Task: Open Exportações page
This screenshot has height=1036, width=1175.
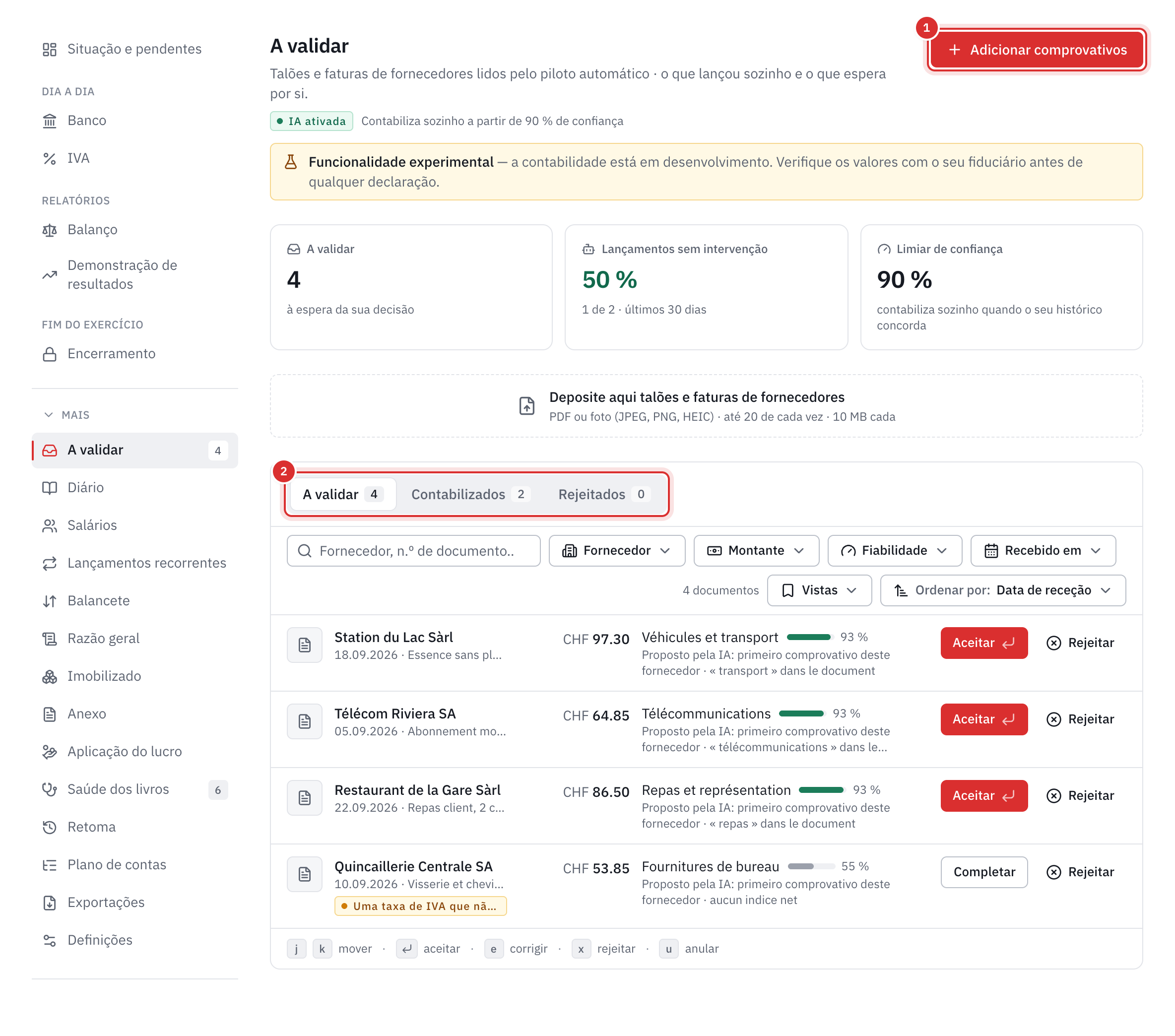Action: [134, 903]
